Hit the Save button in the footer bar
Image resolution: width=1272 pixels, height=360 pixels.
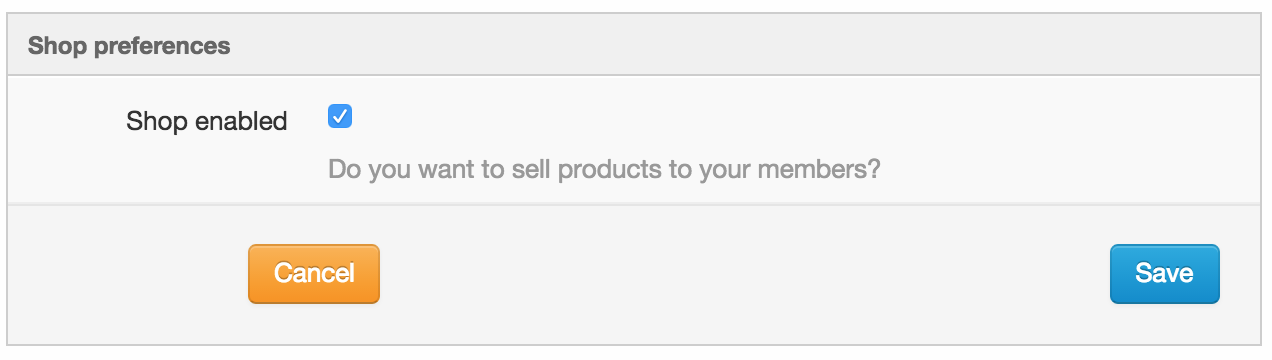tap(1164, 273)
